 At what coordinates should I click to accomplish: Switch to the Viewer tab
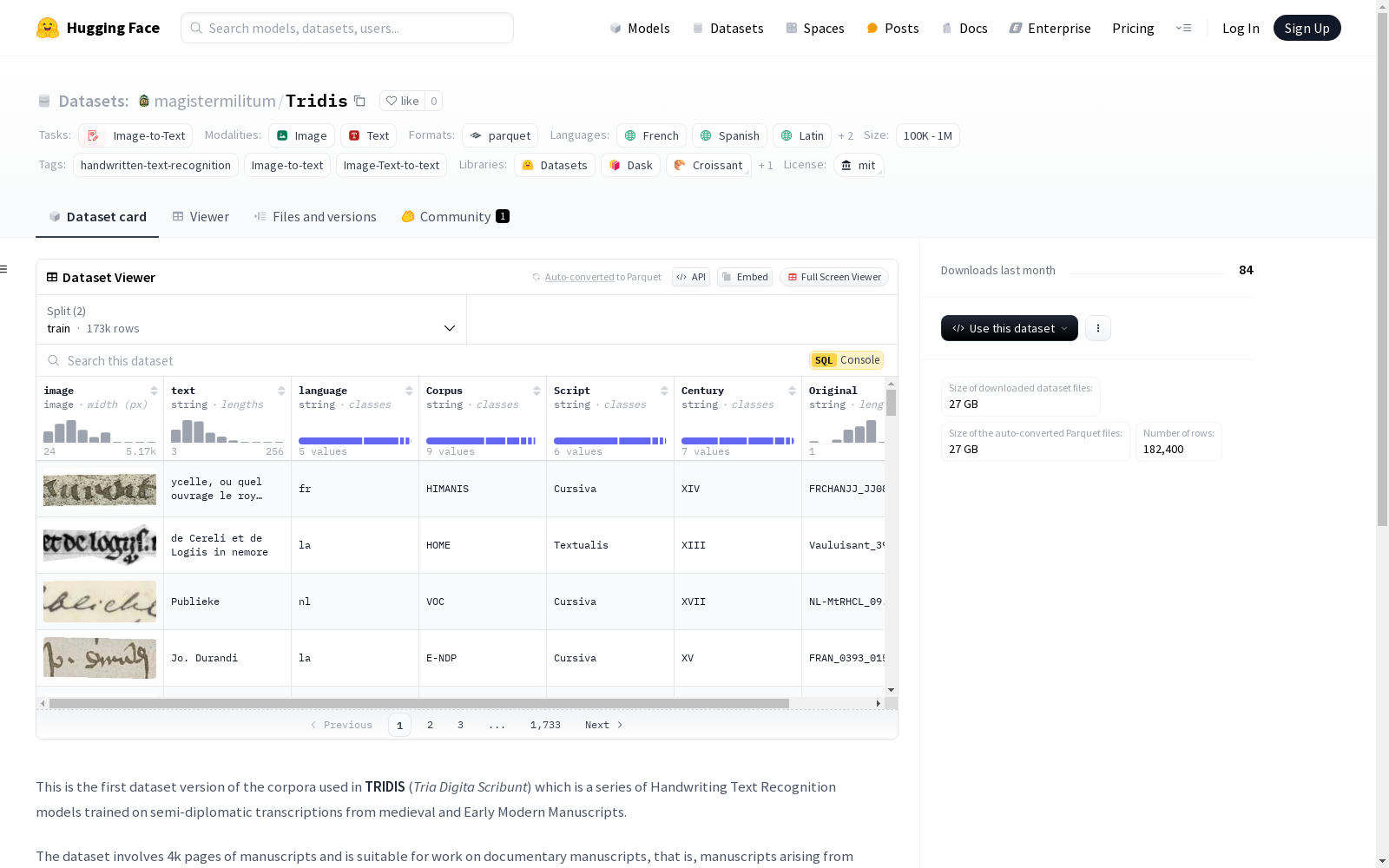click(201, 217)
